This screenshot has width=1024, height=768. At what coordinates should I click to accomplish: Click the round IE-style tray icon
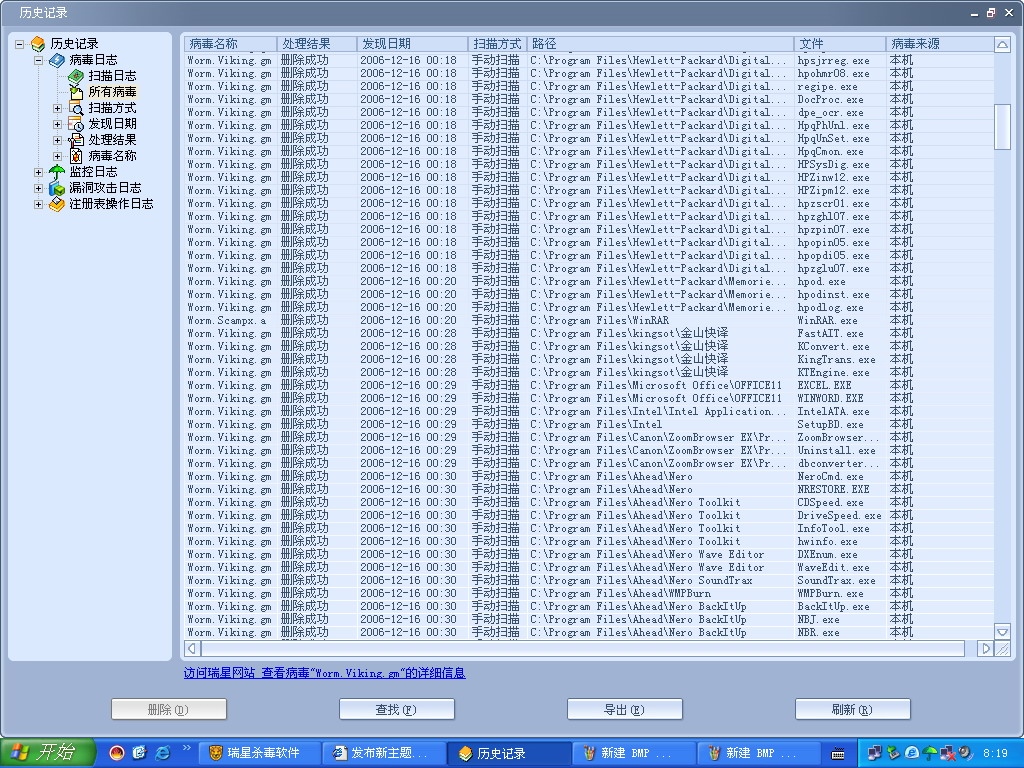pos(911,753)
